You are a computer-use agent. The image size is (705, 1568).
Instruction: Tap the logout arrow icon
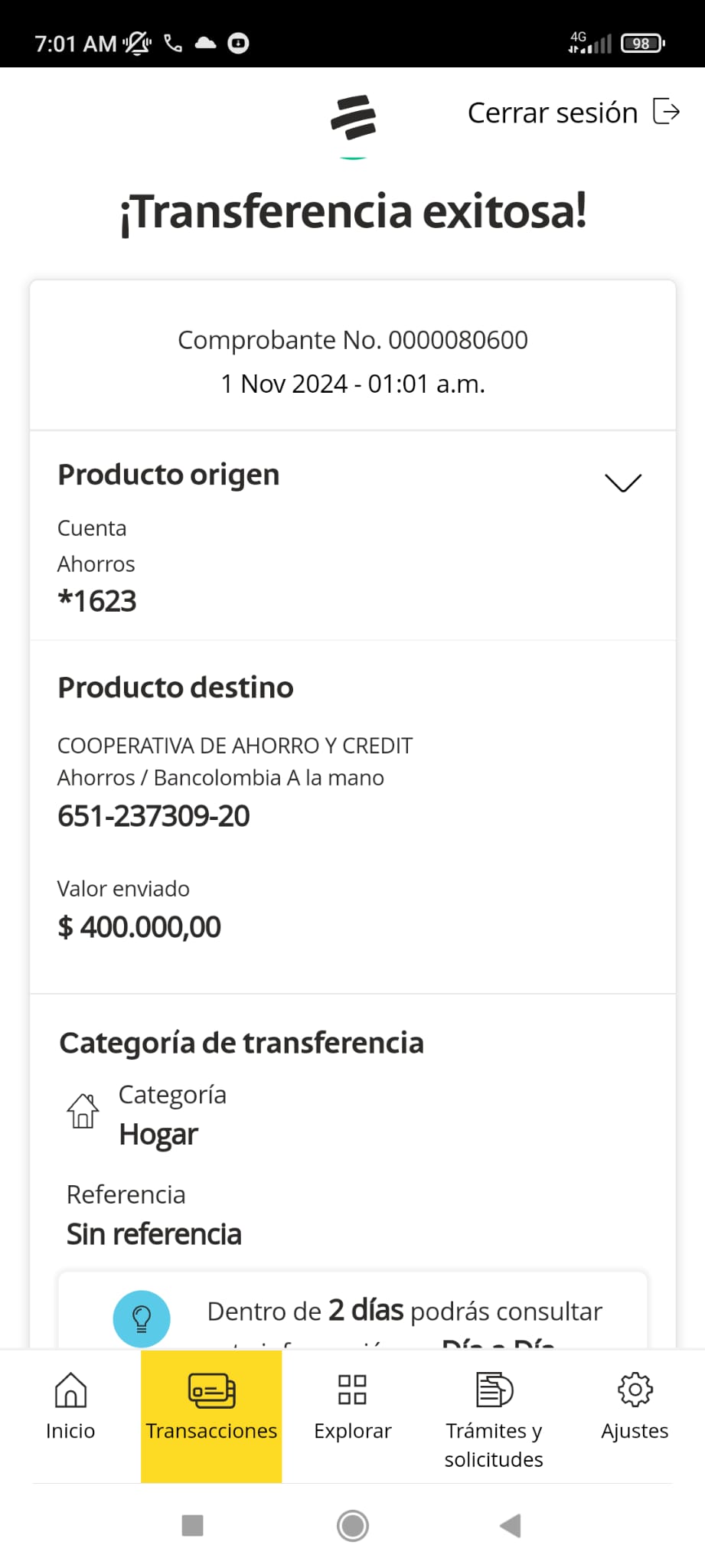pos(666,111)
